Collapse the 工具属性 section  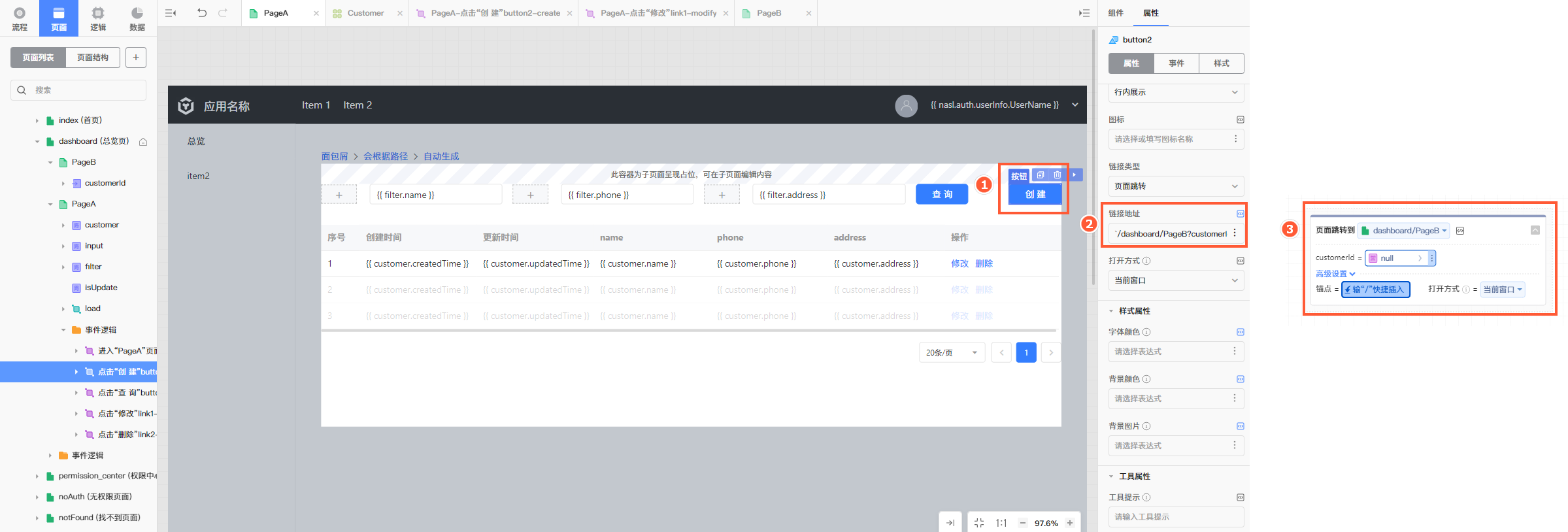tap(1111, 476)
